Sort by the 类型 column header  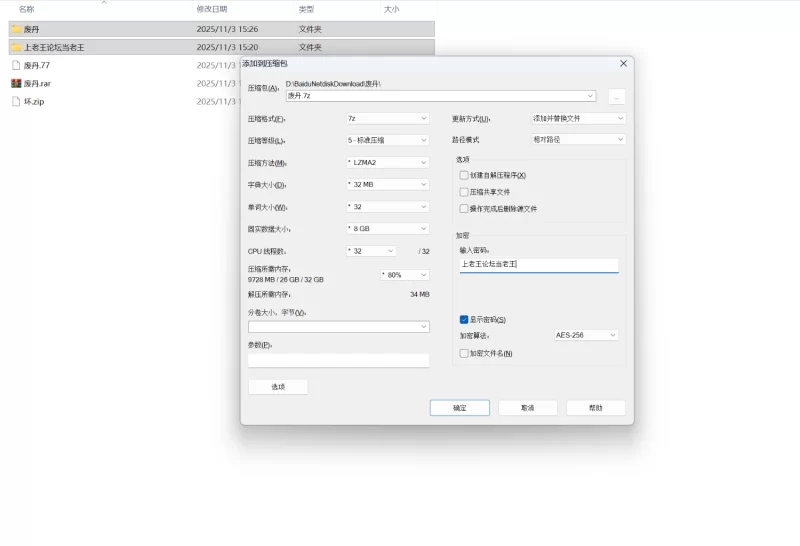point(306,9)
